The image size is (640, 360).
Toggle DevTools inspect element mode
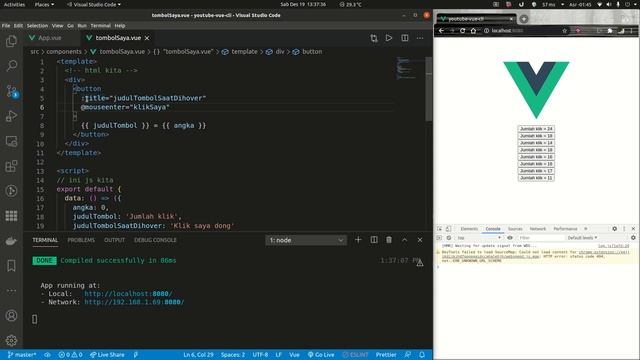pyautogui.click(x=439, y=229)
